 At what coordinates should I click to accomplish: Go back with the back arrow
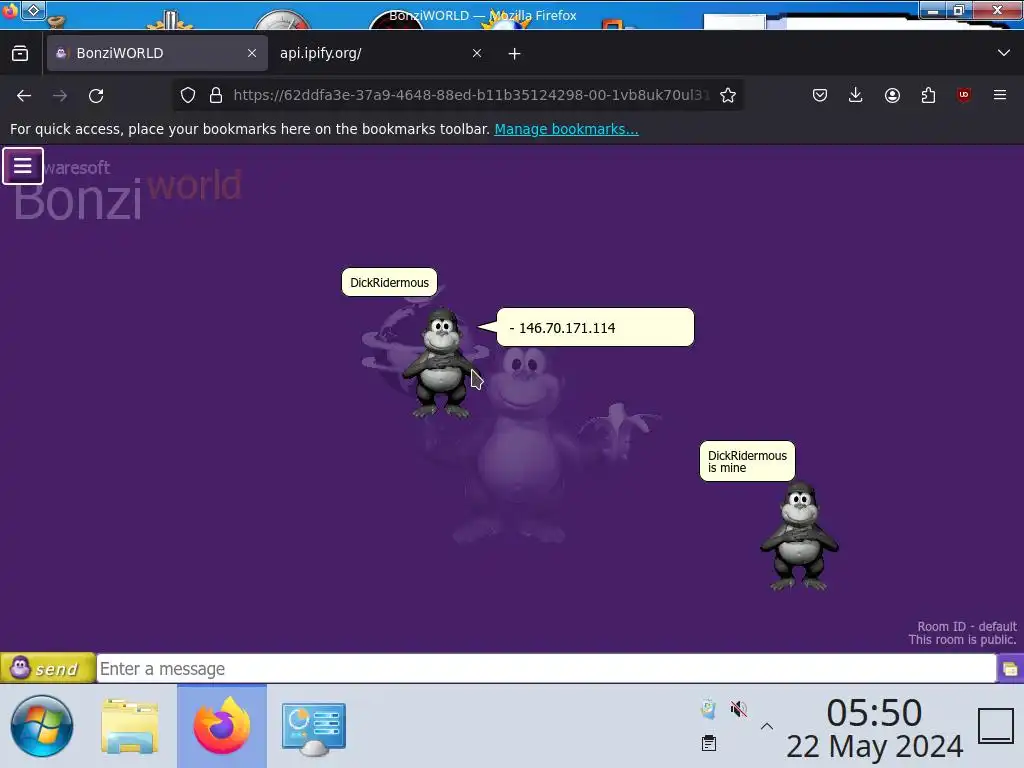24,96
